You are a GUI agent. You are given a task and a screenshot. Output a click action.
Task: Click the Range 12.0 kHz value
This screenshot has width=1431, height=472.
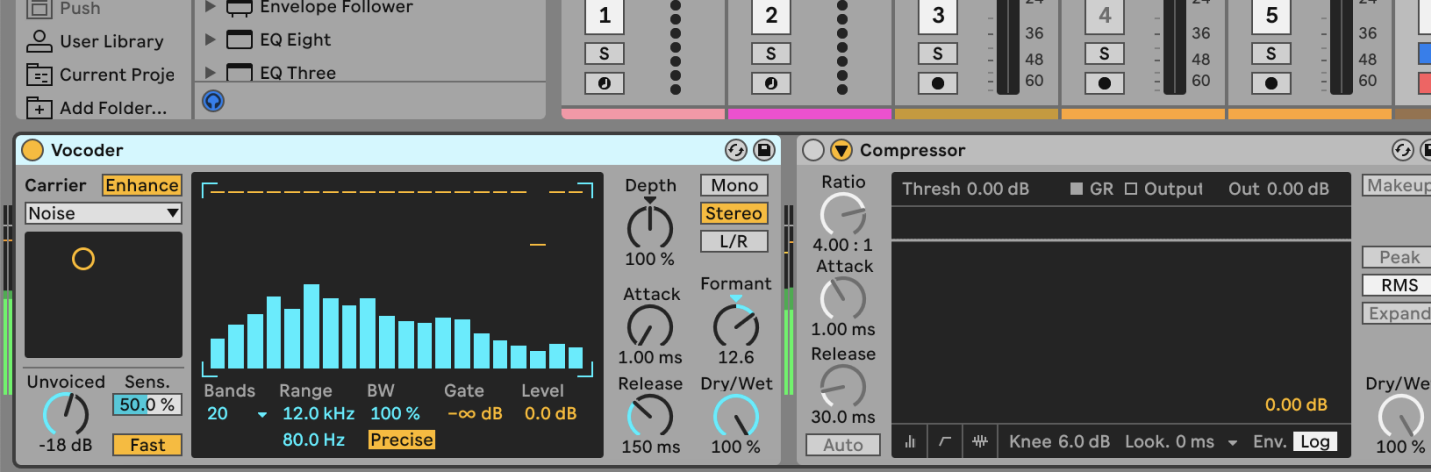318,413
